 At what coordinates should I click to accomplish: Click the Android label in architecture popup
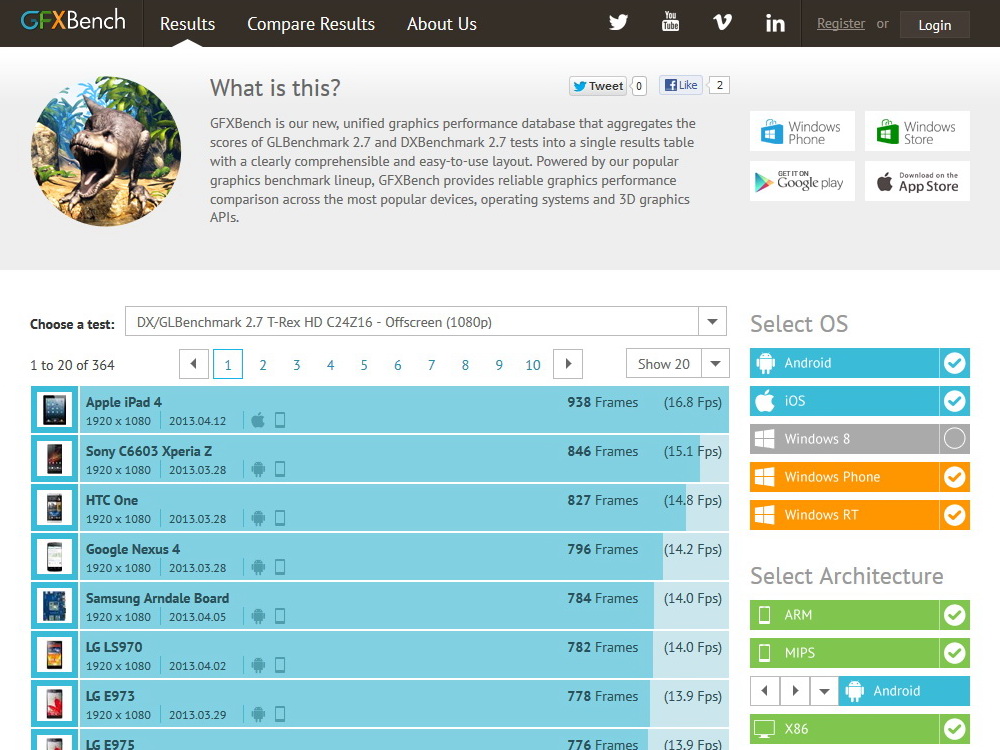click(x=897, y=691)
